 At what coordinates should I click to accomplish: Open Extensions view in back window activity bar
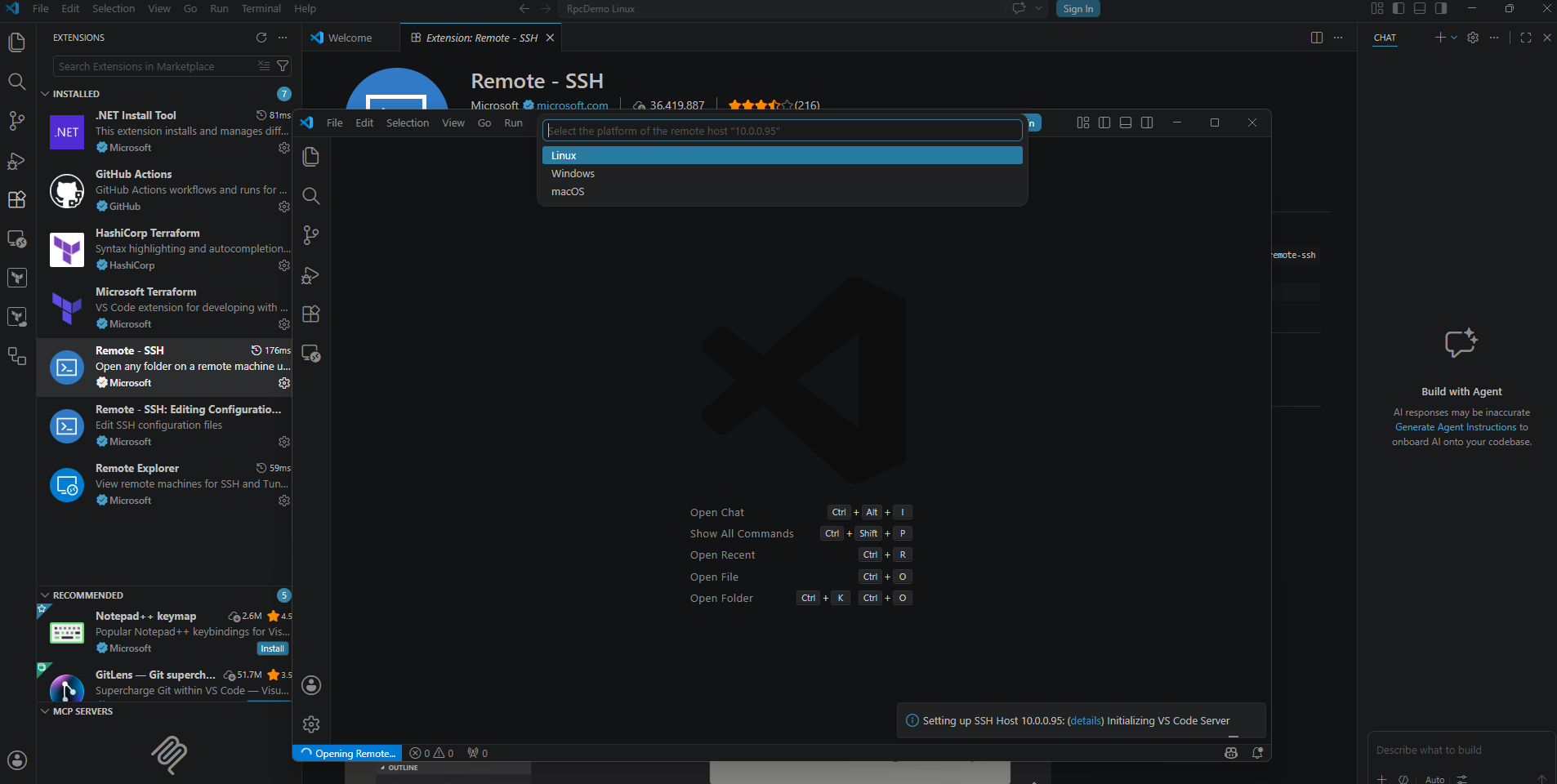click(16, 199)
